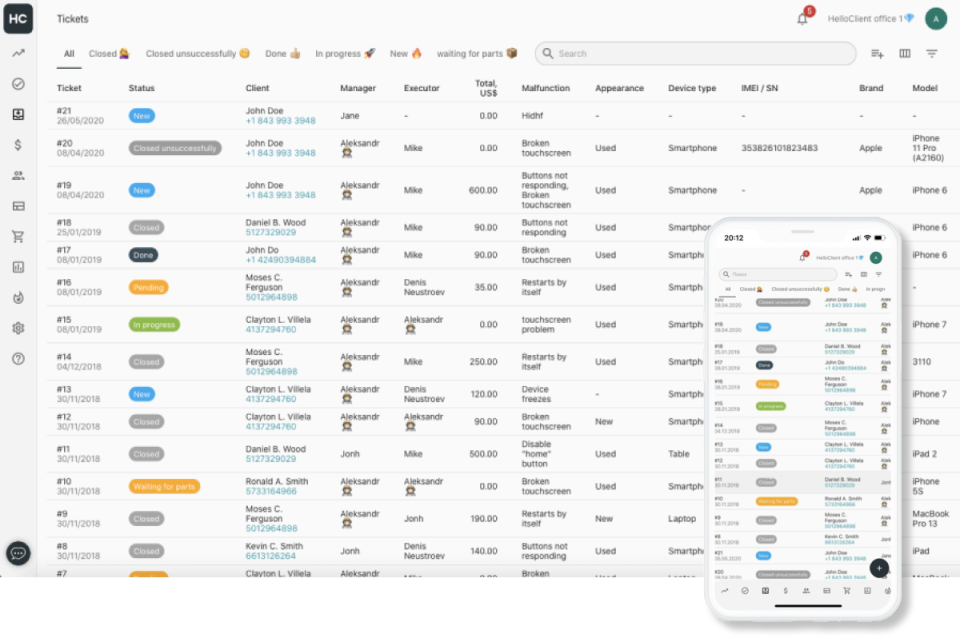Open the Tickets inbox icon in the sidebar

[18, 114]
